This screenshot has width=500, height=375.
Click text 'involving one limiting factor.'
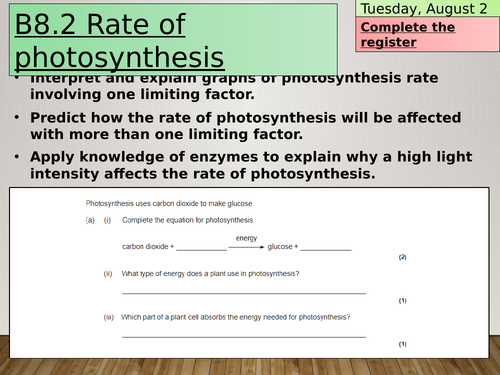click(142, 94)
